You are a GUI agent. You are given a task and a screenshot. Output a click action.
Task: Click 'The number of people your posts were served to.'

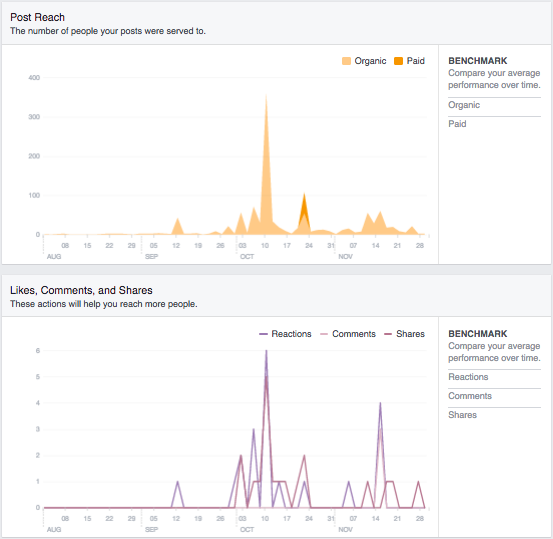tap(108, 31)
